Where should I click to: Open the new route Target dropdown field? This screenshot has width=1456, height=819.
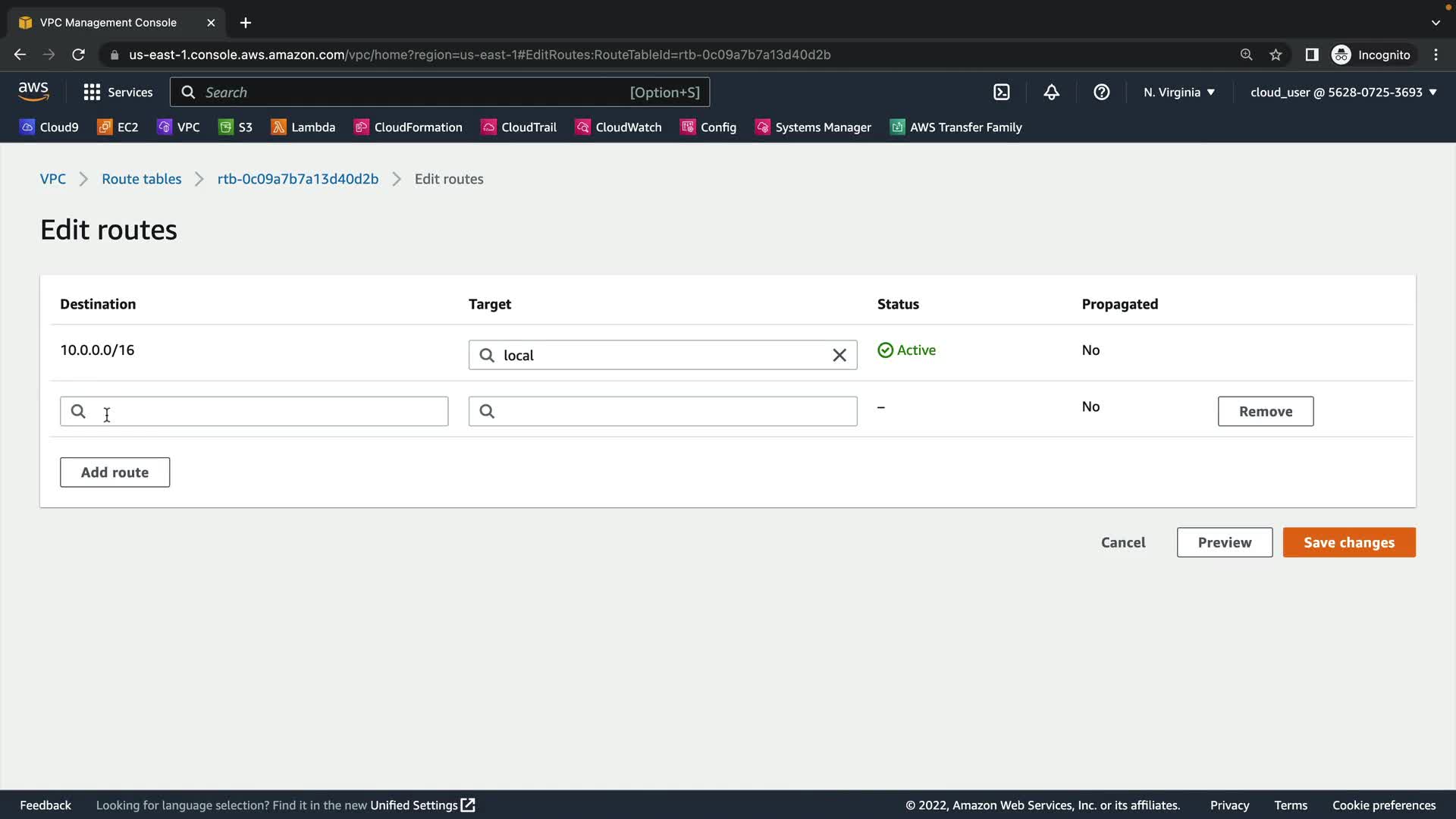coord(663,411)
